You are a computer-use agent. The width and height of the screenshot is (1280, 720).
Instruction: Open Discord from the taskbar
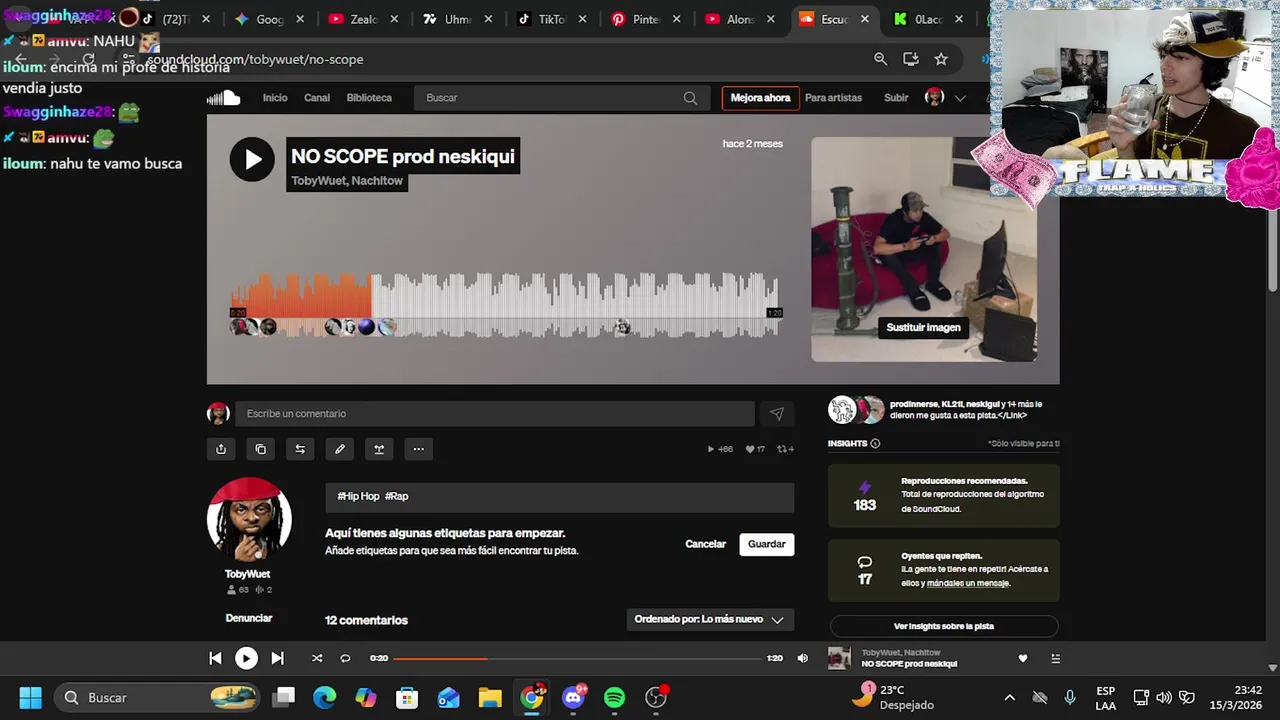coord(574,697)
